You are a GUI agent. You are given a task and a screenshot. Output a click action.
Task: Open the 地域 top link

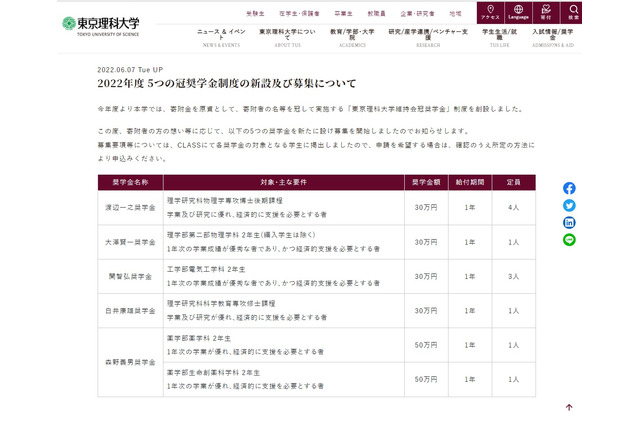[455, 13]
